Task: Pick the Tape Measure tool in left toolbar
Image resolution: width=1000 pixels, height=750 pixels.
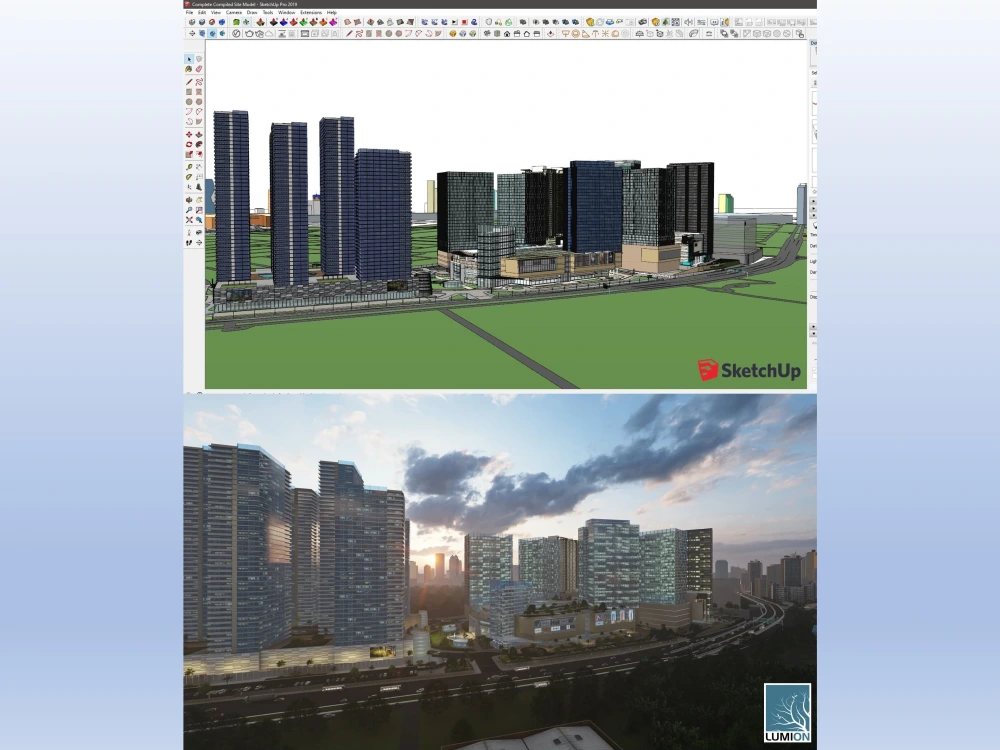Action: [189, 166]
